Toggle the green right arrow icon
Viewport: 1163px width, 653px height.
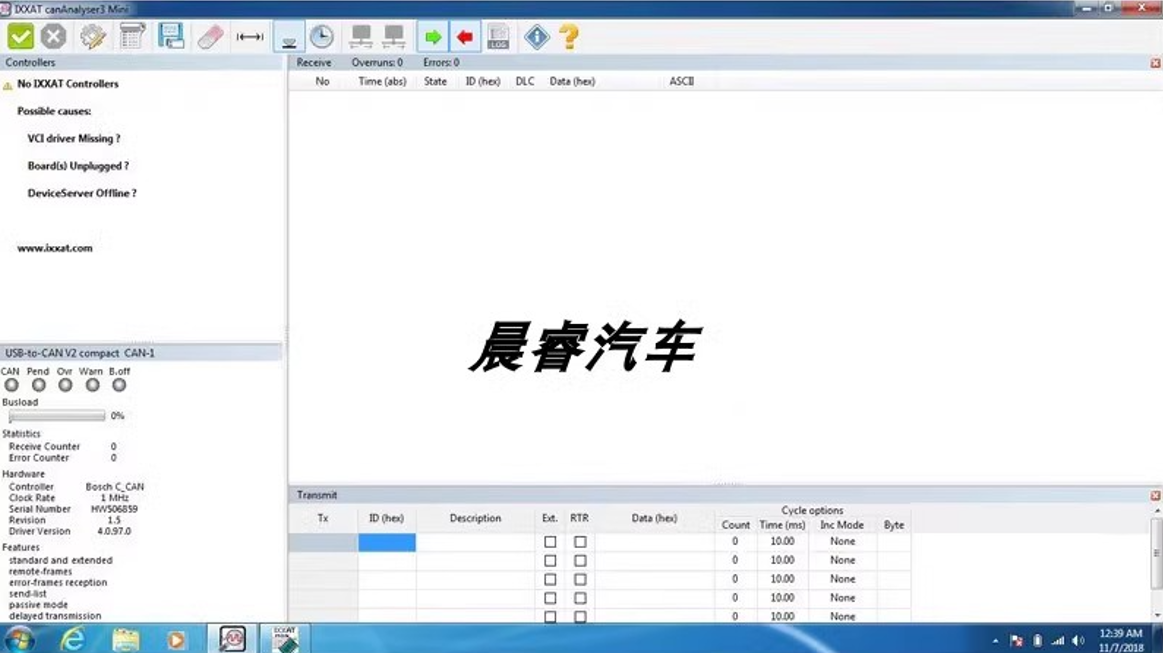coord(432,36)
